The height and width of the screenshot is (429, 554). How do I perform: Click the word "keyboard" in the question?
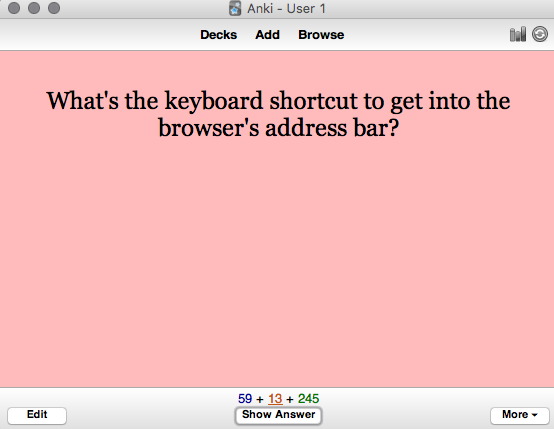pyautogui.click(x=214, y=101)
